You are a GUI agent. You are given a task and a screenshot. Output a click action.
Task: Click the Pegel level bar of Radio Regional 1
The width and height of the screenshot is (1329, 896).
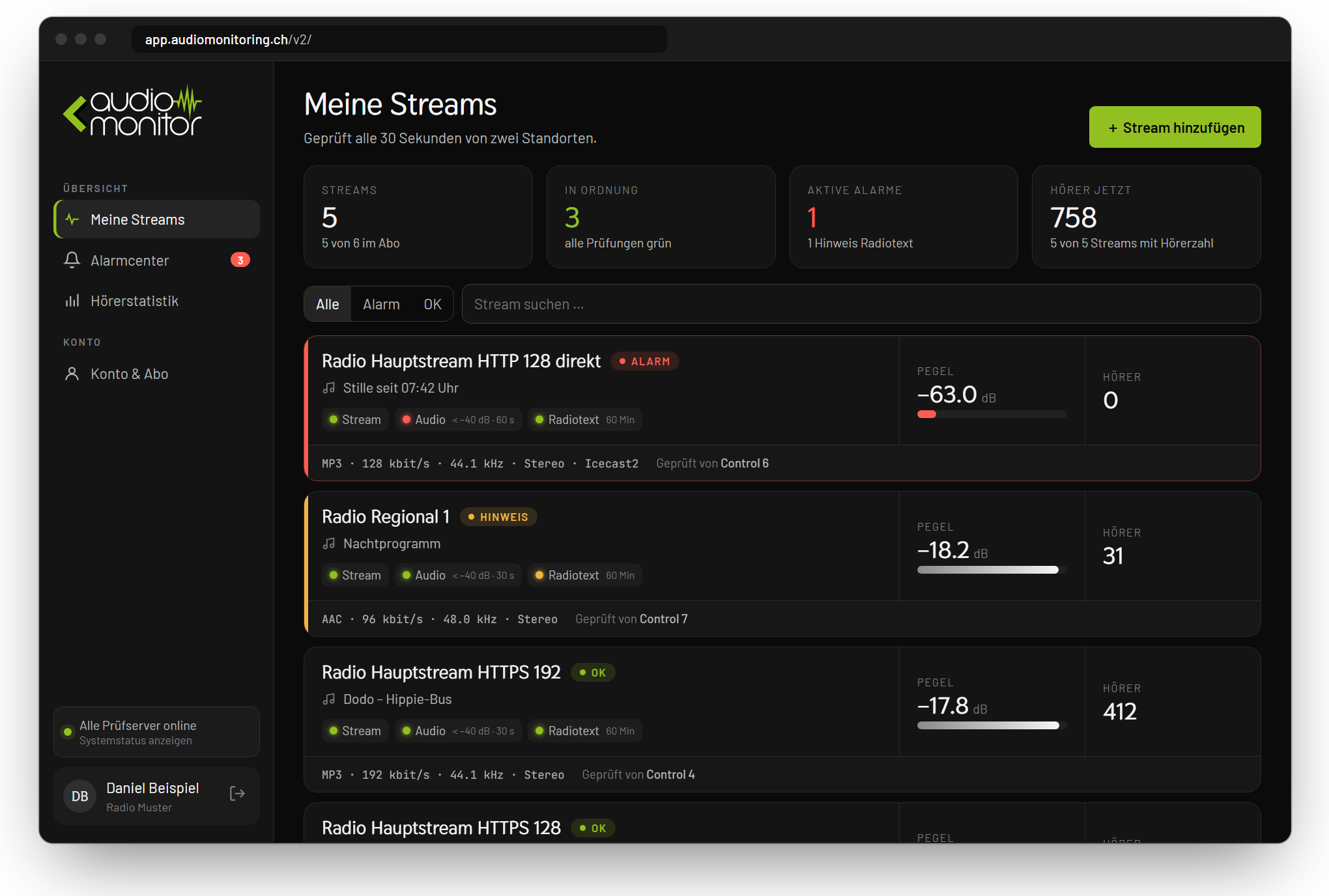coord(992,570)
